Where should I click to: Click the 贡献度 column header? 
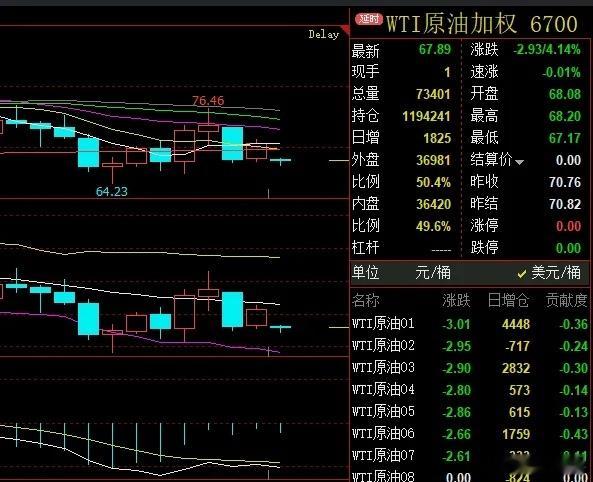[566, 300]
